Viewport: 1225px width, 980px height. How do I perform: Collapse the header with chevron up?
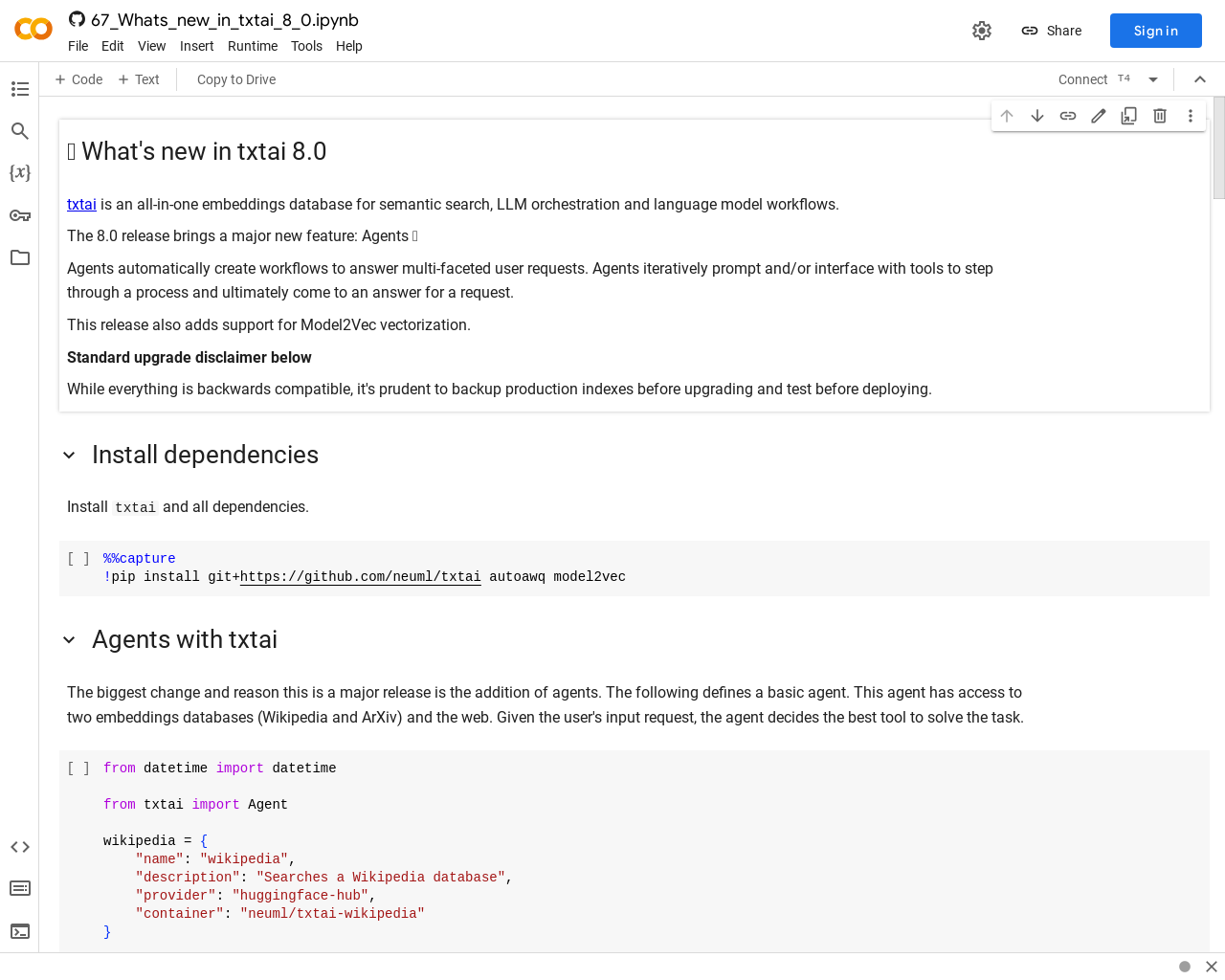click(1200, 79)
